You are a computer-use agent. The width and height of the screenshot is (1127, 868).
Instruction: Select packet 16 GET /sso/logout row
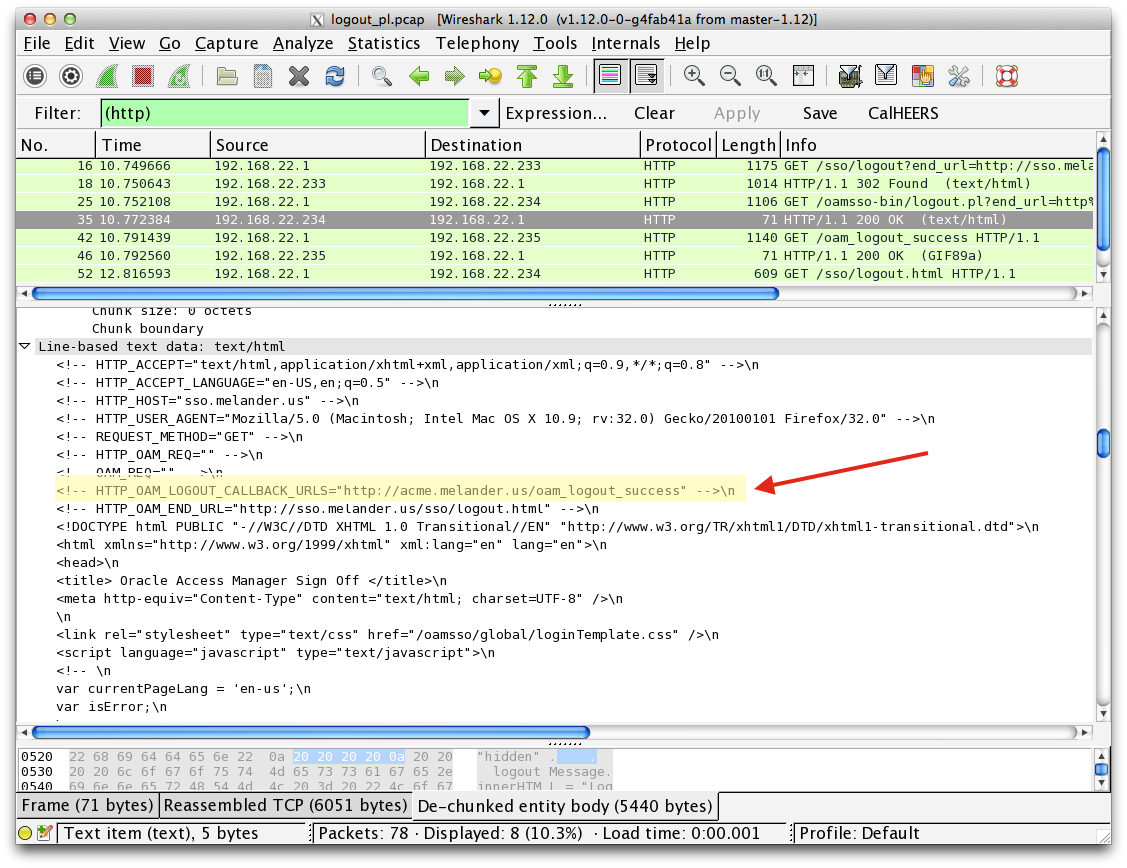(555, 166)
